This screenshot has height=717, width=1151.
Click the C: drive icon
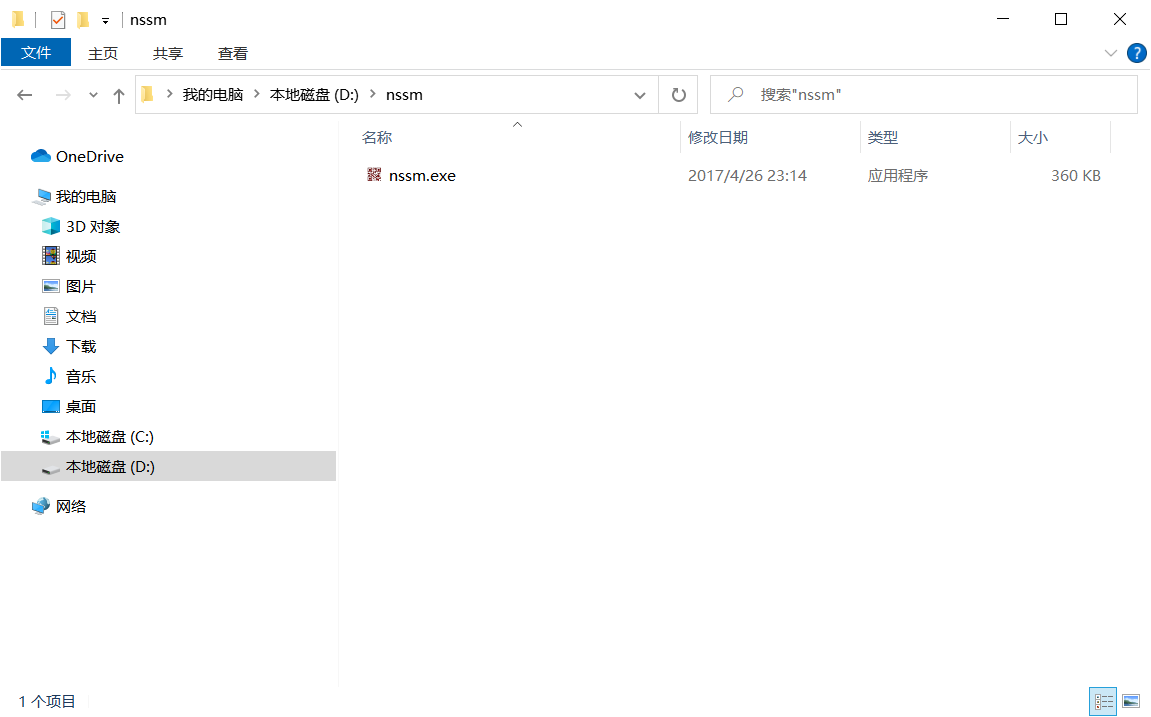(50, 437)
